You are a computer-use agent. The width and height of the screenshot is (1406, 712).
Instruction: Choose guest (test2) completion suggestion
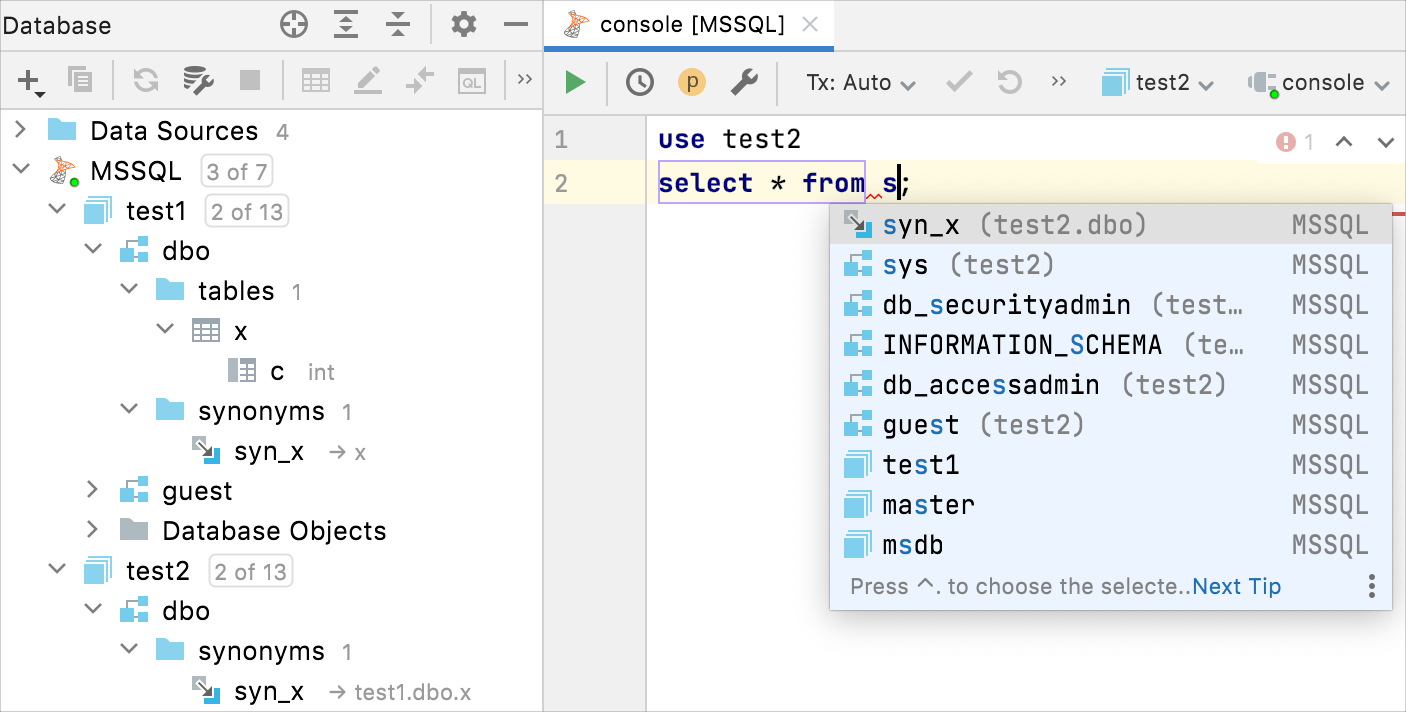(x=1111, y=425)
